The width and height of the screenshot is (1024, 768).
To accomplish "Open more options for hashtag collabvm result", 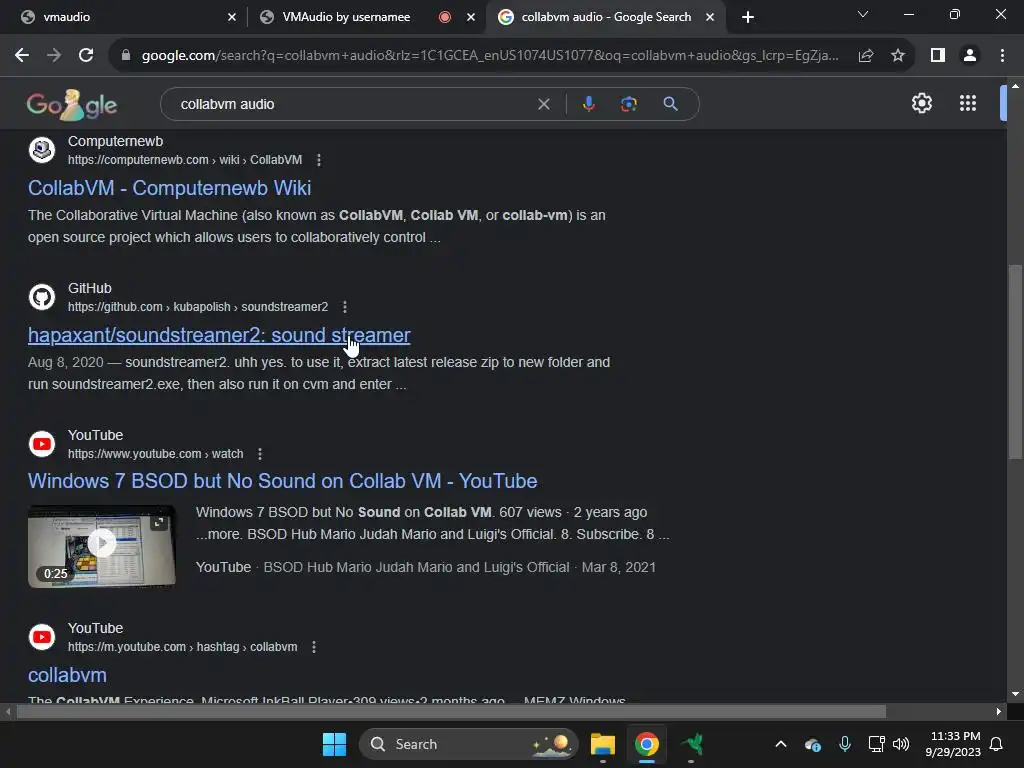I will point(314,647).
